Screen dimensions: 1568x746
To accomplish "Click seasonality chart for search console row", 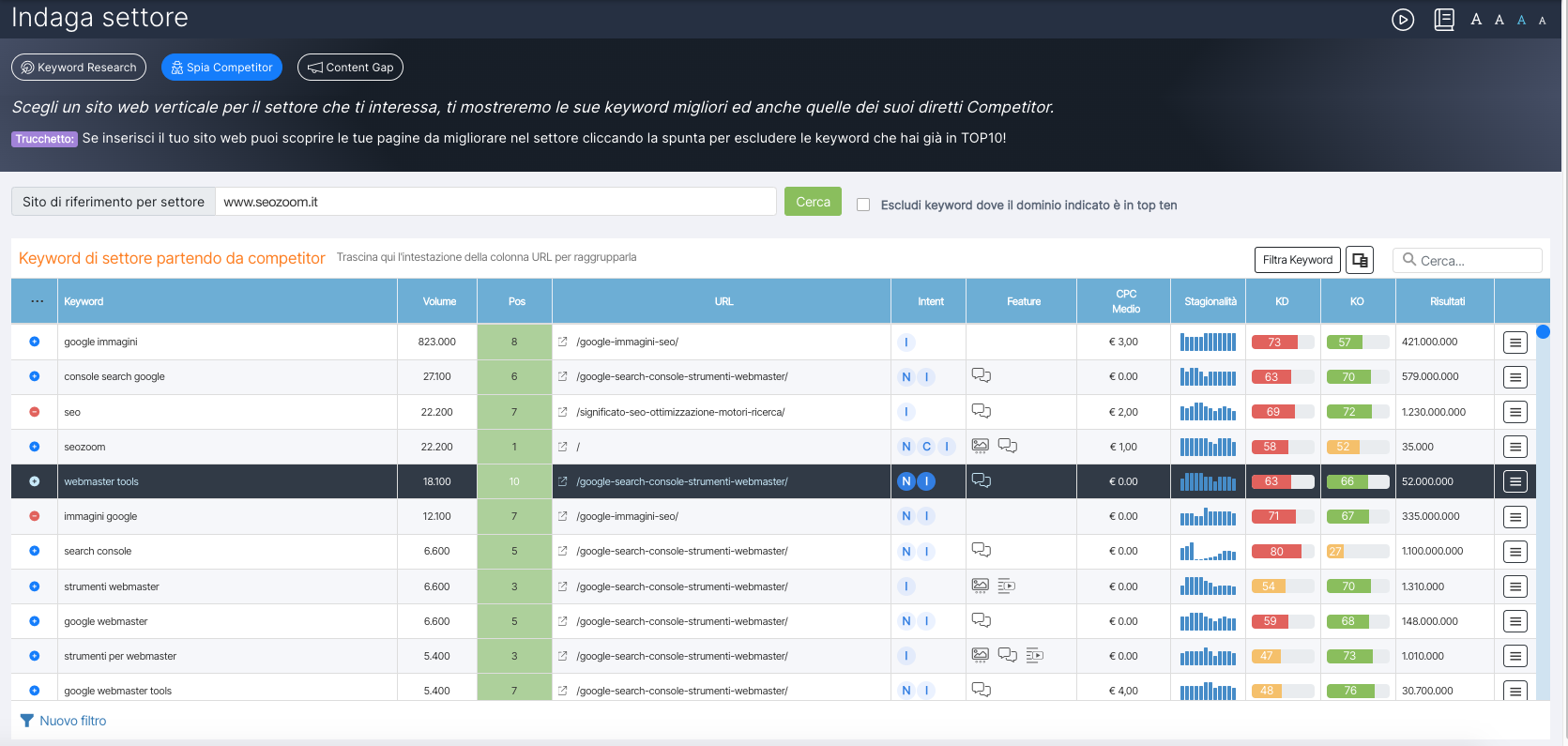I will (1208, 551).
